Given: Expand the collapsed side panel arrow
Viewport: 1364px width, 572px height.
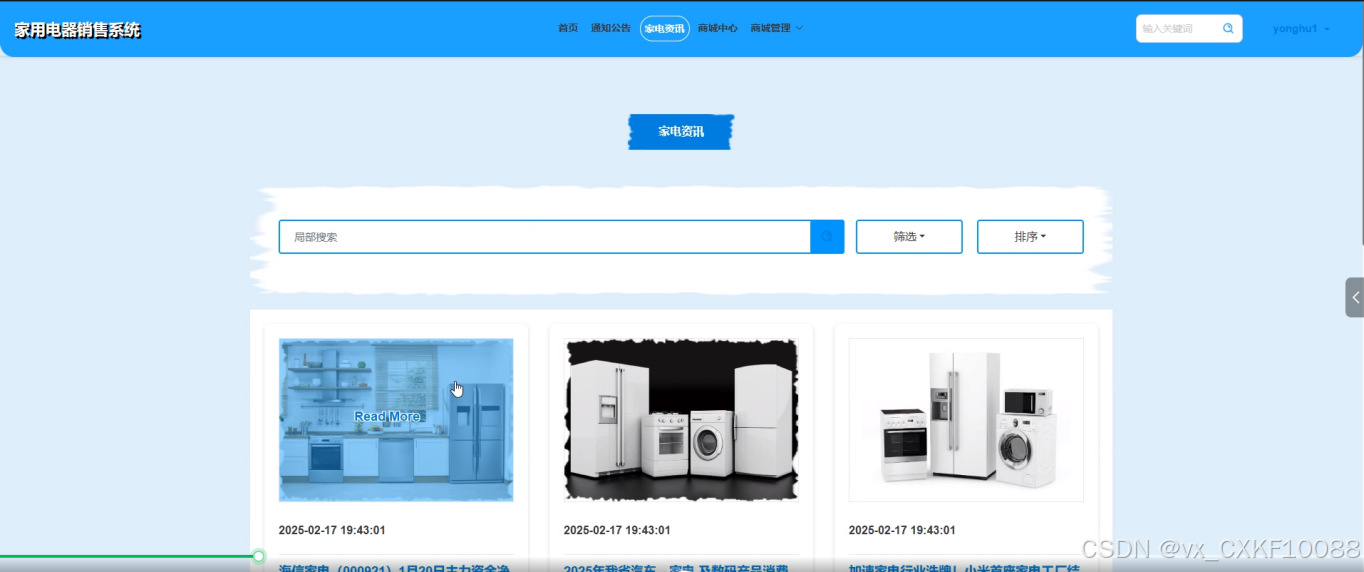Looking at the screenshot, I should coord(1355,297).
